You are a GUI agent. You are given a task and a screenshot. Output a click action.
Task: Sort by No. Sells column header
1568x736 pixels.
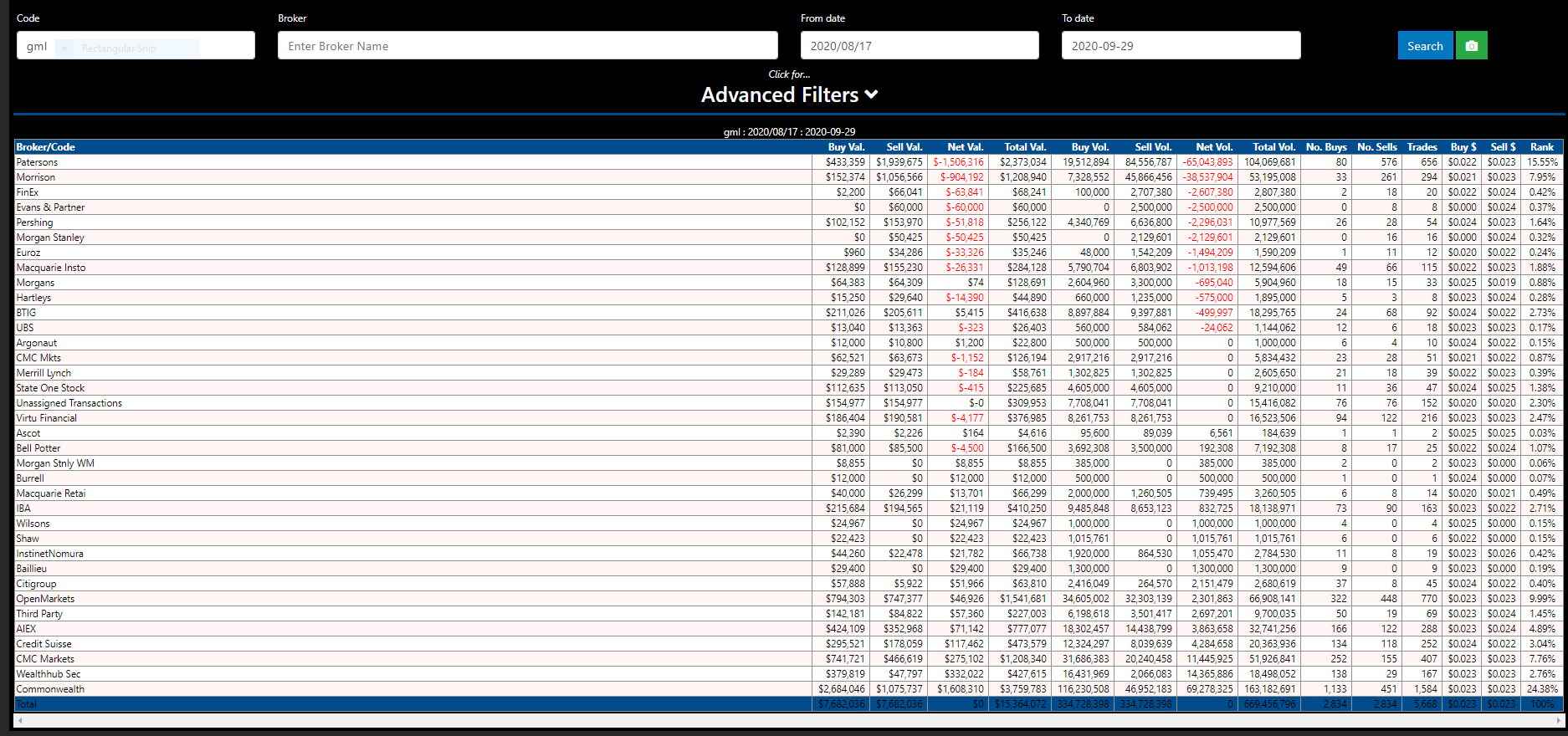(1377, 147)
